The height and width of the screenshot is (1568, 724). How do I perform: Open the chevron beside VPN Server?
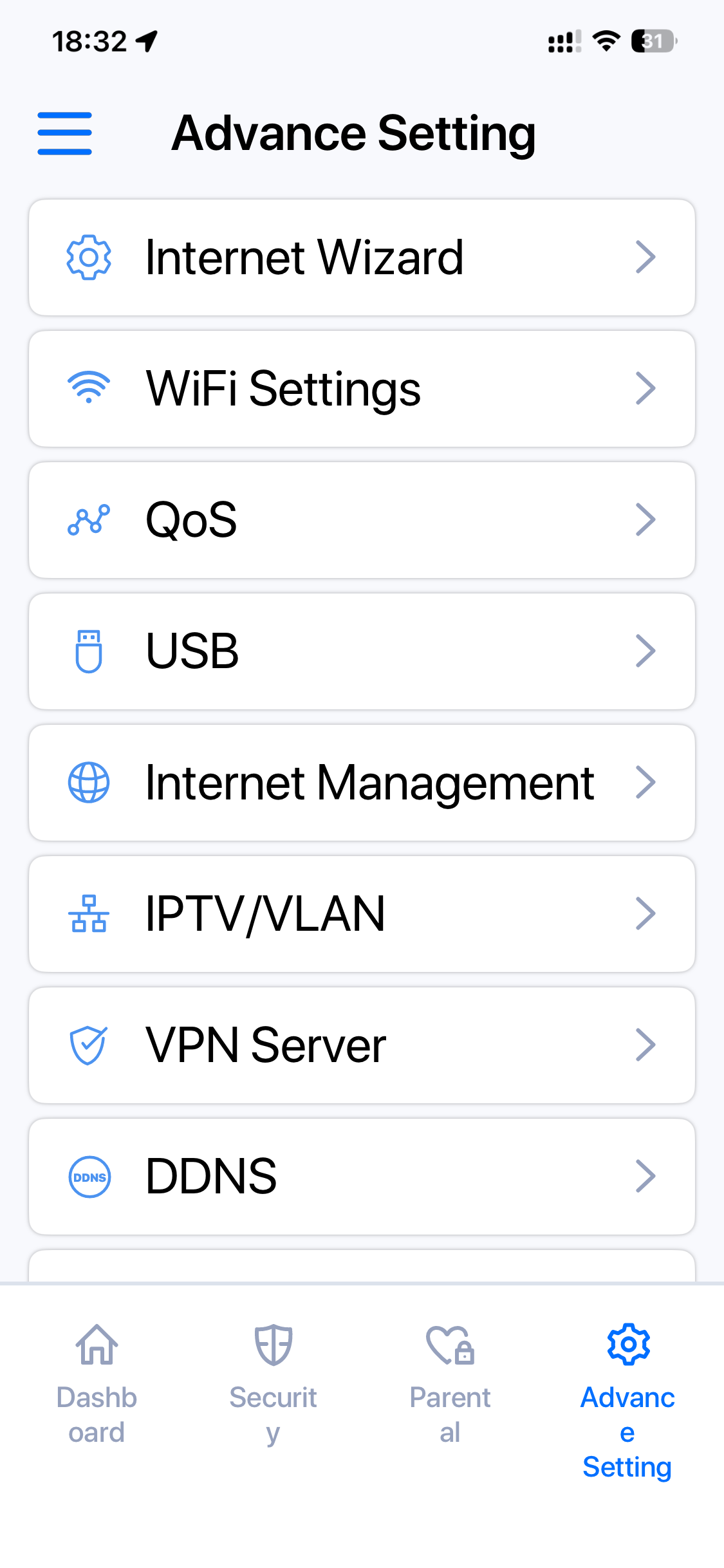[645, 1045]
